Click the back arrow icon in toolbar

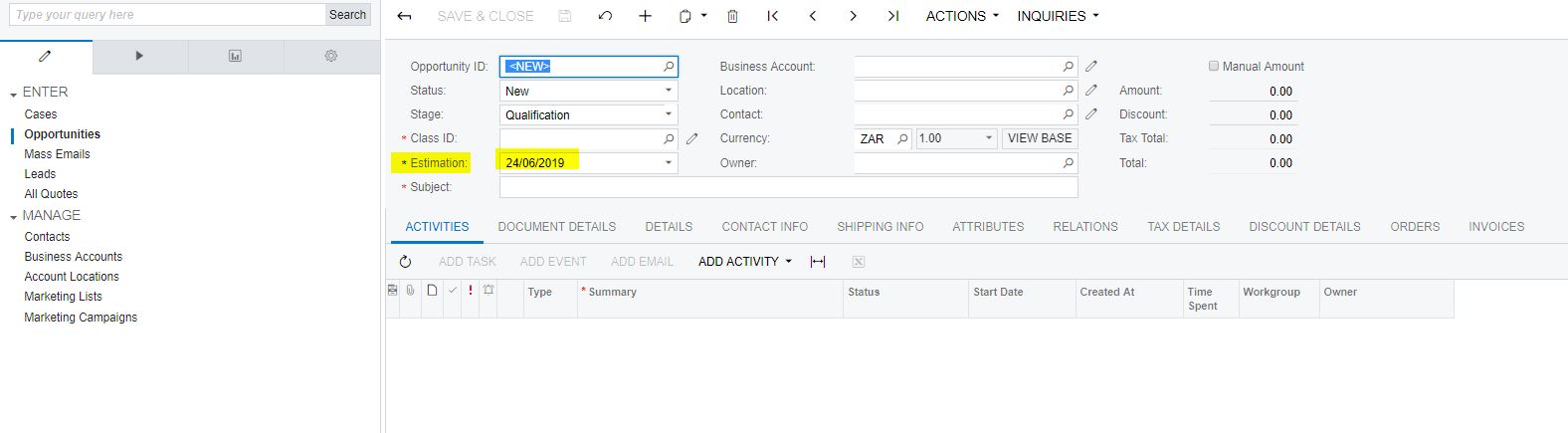404,16
